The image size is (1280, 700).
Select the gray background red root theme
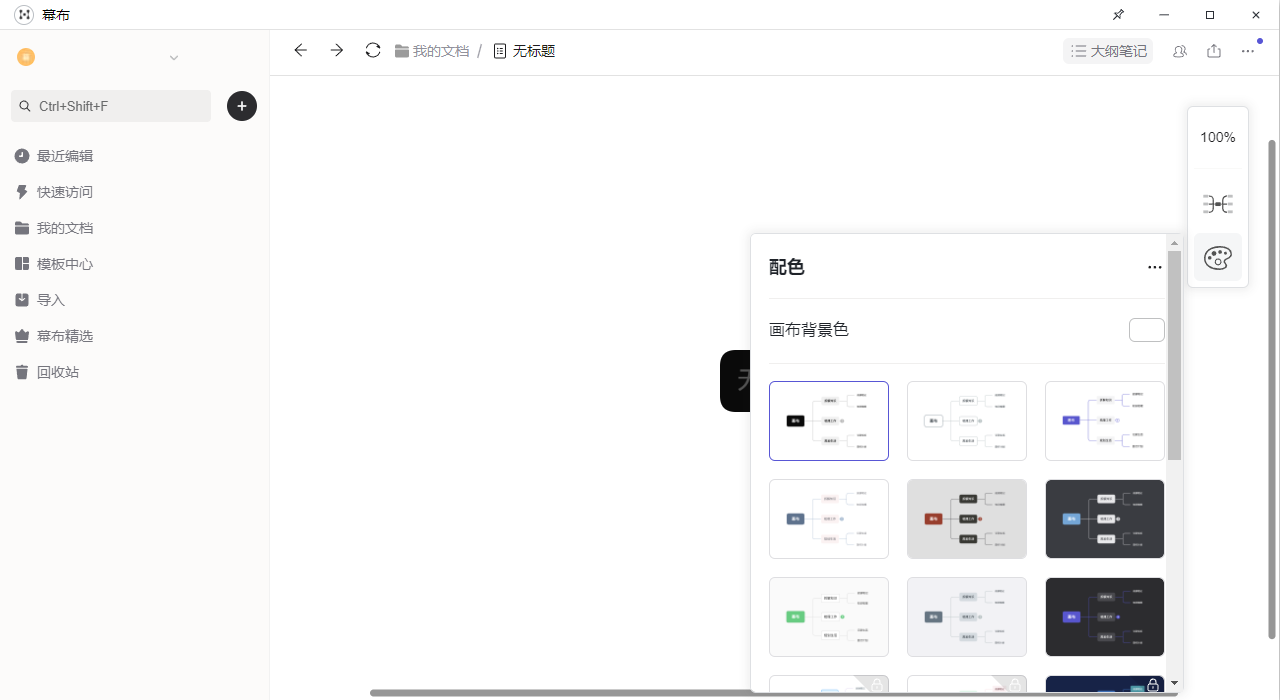(967, 519)
